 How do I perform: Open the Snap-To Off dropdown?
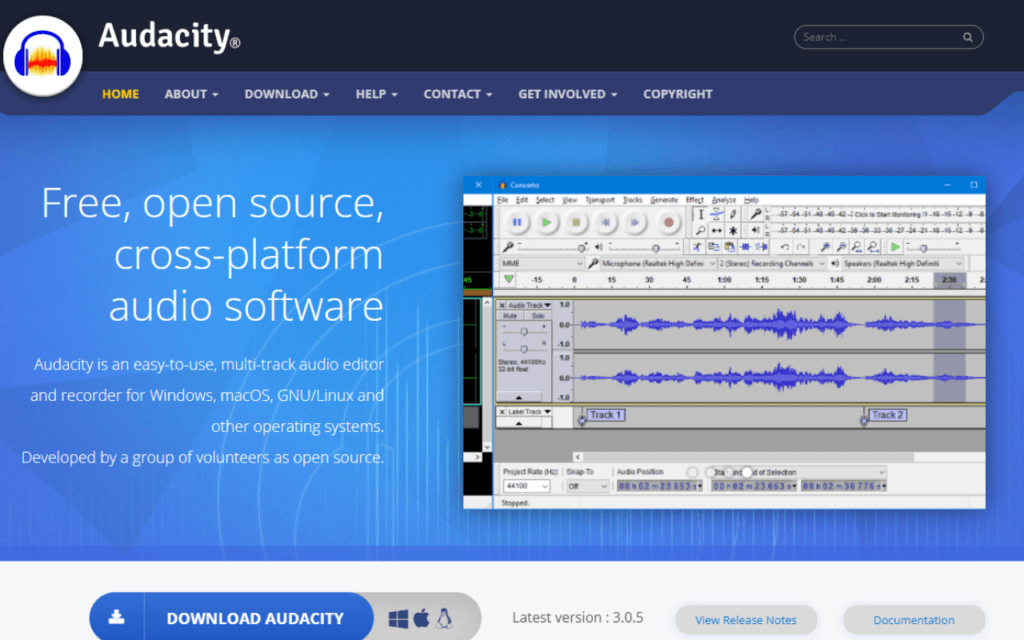pos(587,486)
